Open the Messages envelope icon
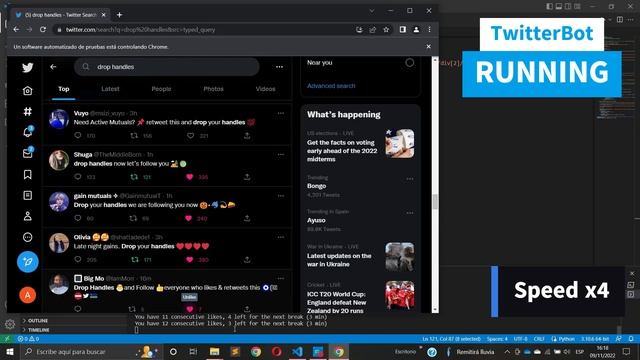The width and height of the screenshot is (640, 360). pyautogui.click(x=28, y=153)
